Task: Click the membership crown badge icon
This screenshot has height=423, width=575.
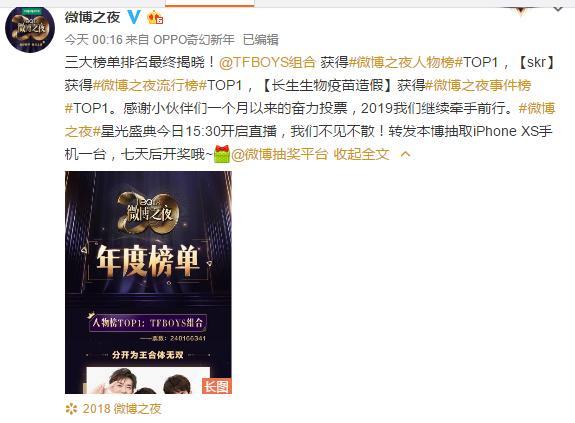Action: [x=155, y=17]
